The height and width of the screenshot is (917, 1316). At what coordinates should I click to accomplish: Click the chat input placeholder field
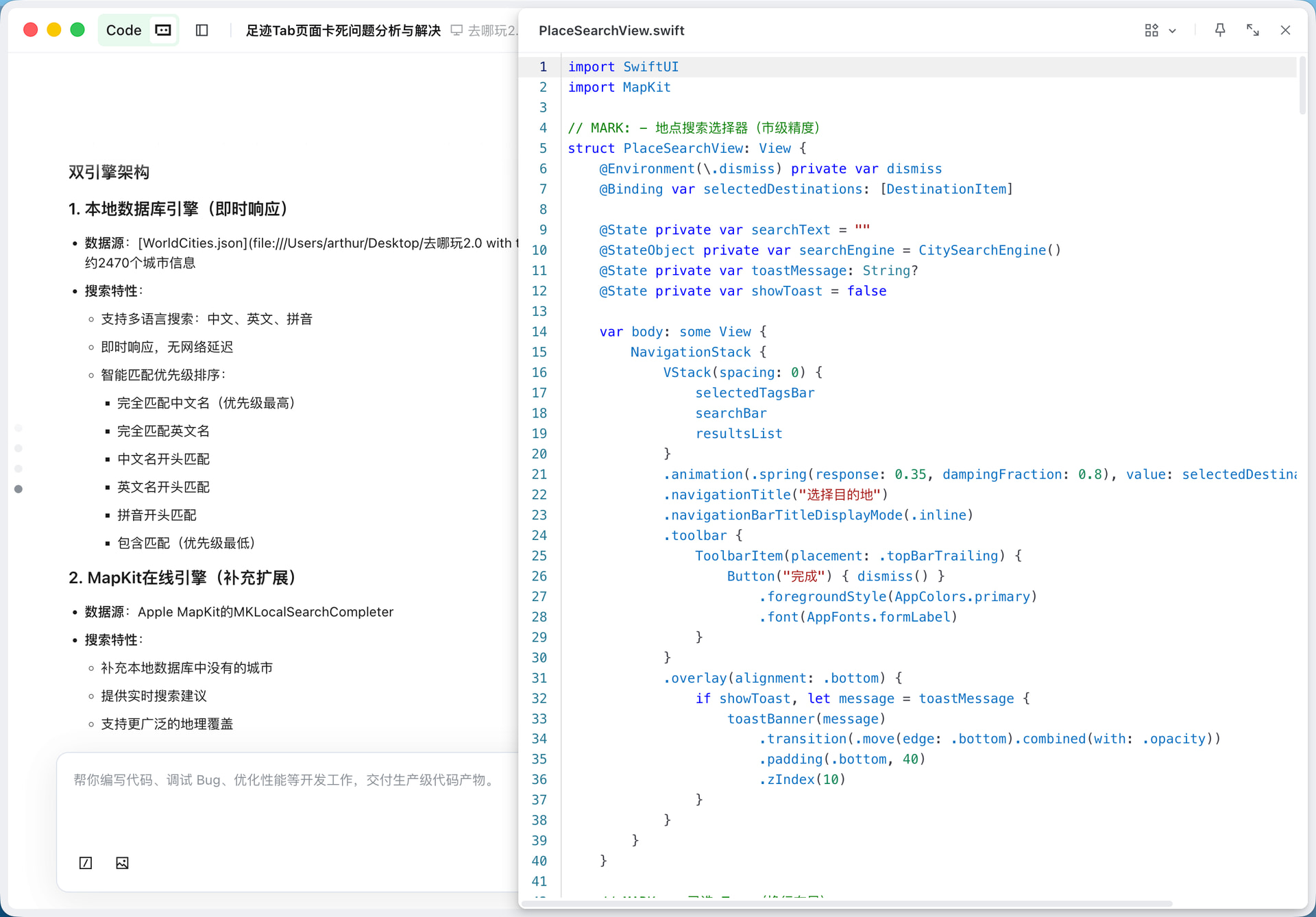pos(284,780)
